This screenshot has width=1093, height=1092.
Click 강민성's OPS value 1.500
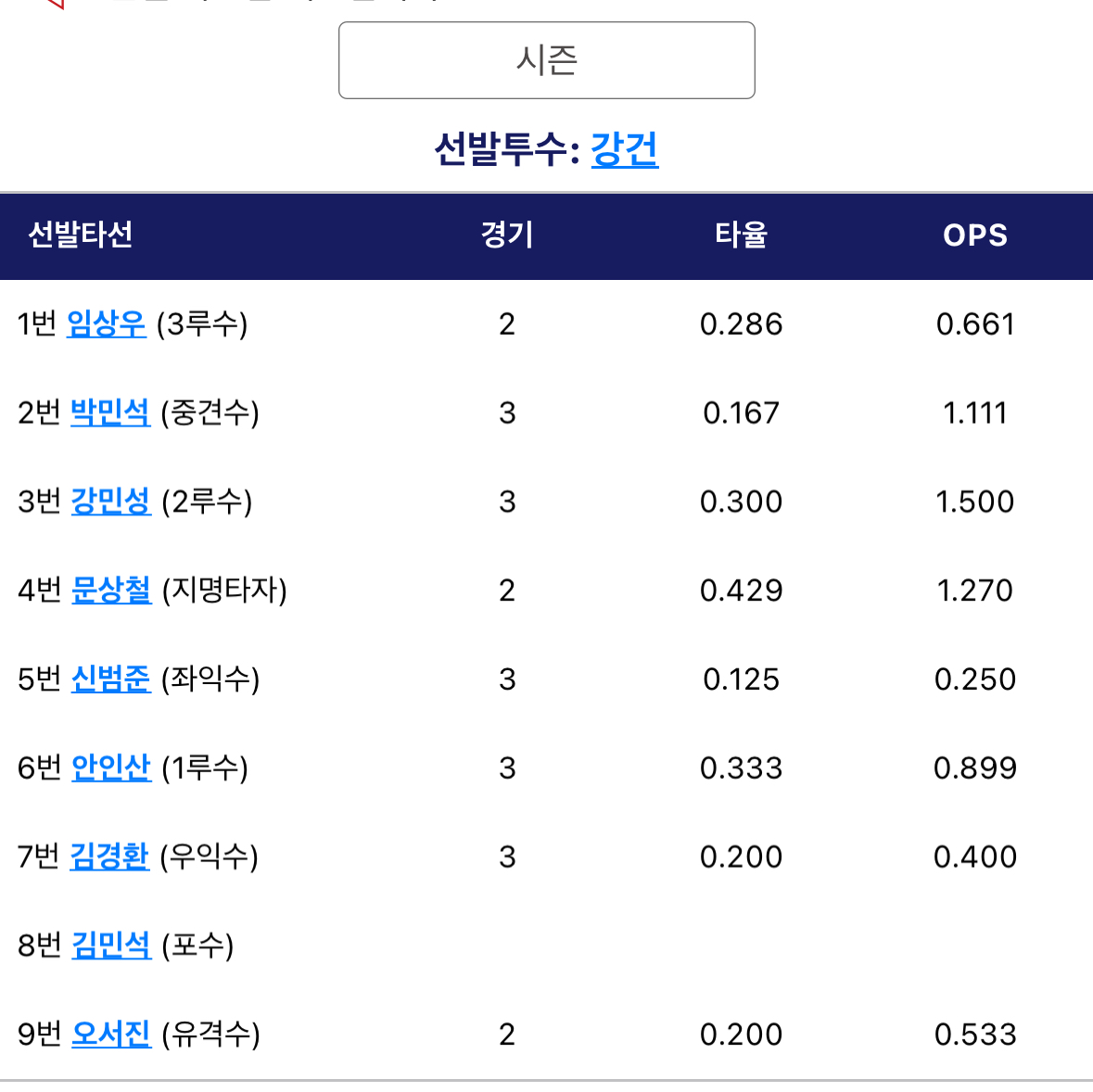click(x=974, y=502)
